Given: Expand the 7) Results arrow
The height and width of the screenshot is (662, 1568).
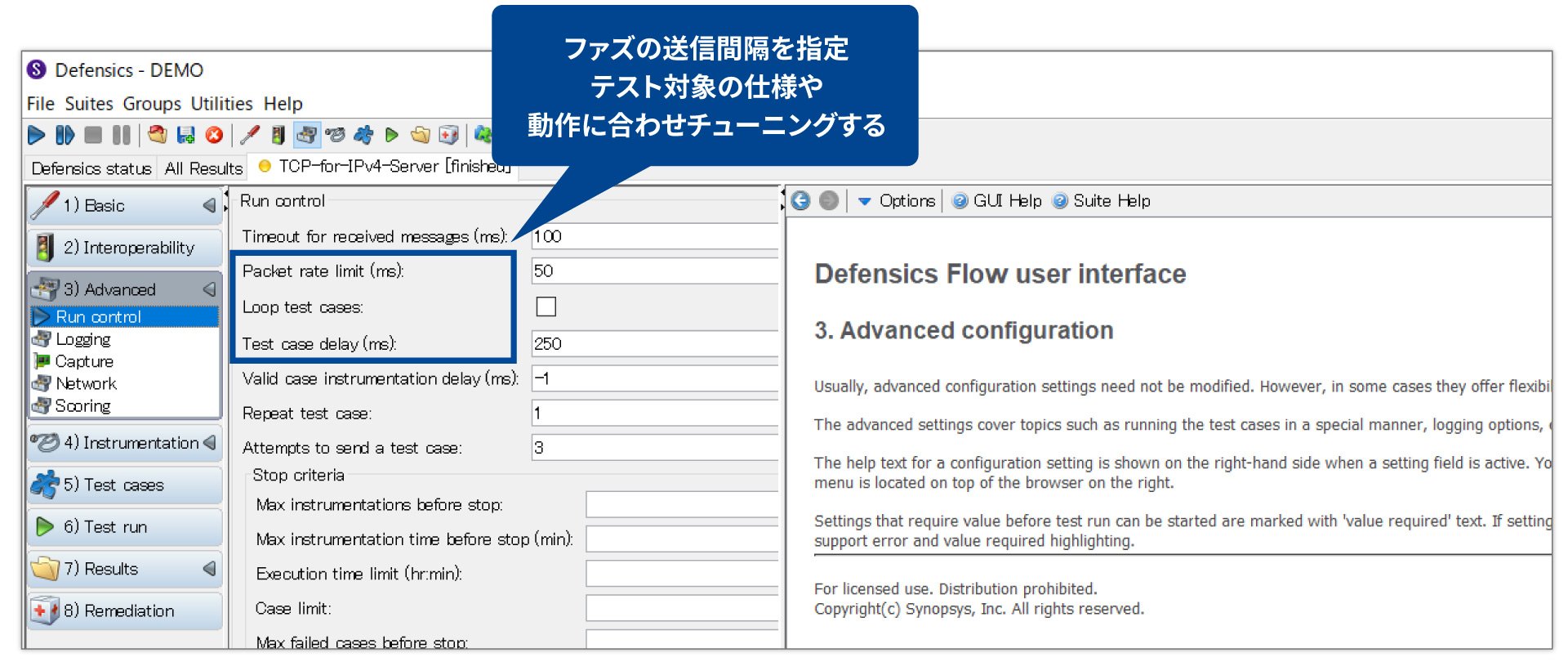Looking at the screenshot, I should pyautogui.click(x=210, y=568).
